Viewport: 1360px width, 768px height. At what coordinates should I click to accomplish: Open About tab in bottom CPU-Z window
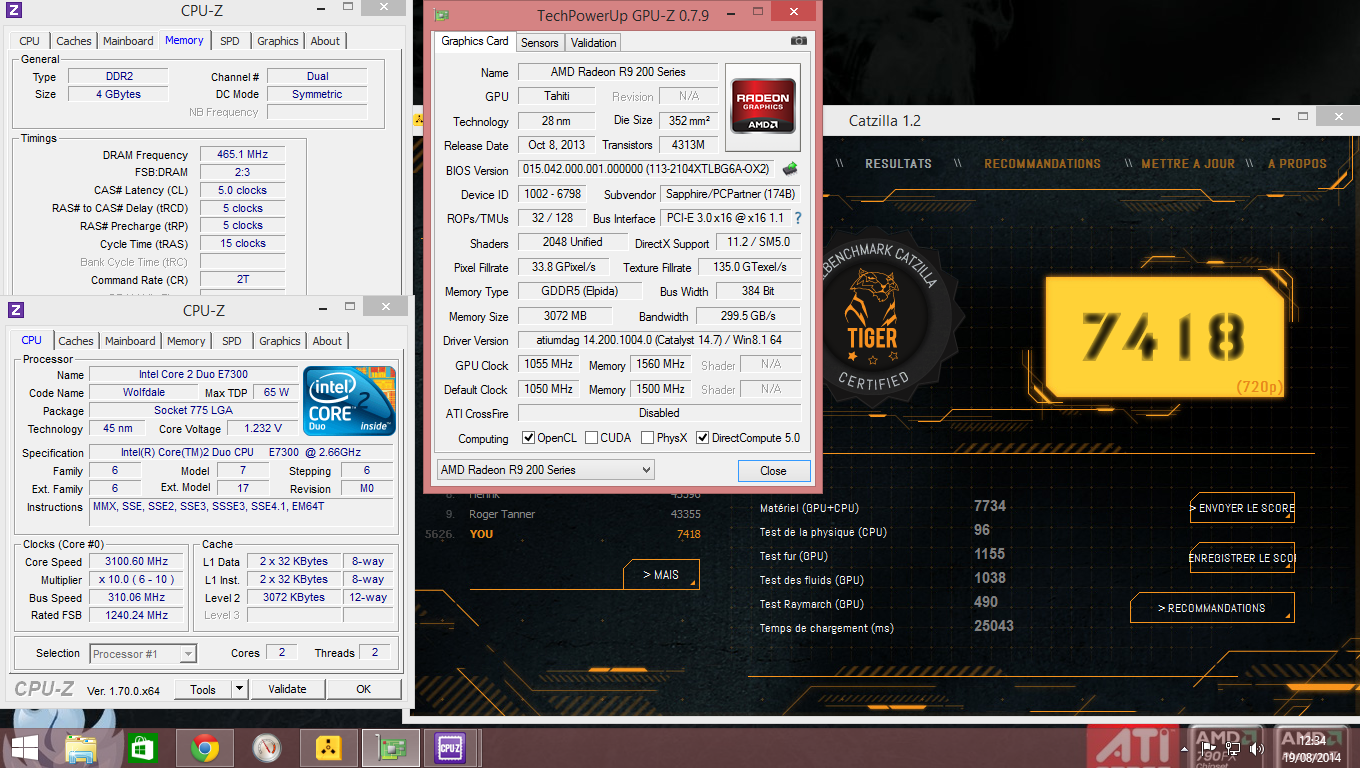click(327, 341)
